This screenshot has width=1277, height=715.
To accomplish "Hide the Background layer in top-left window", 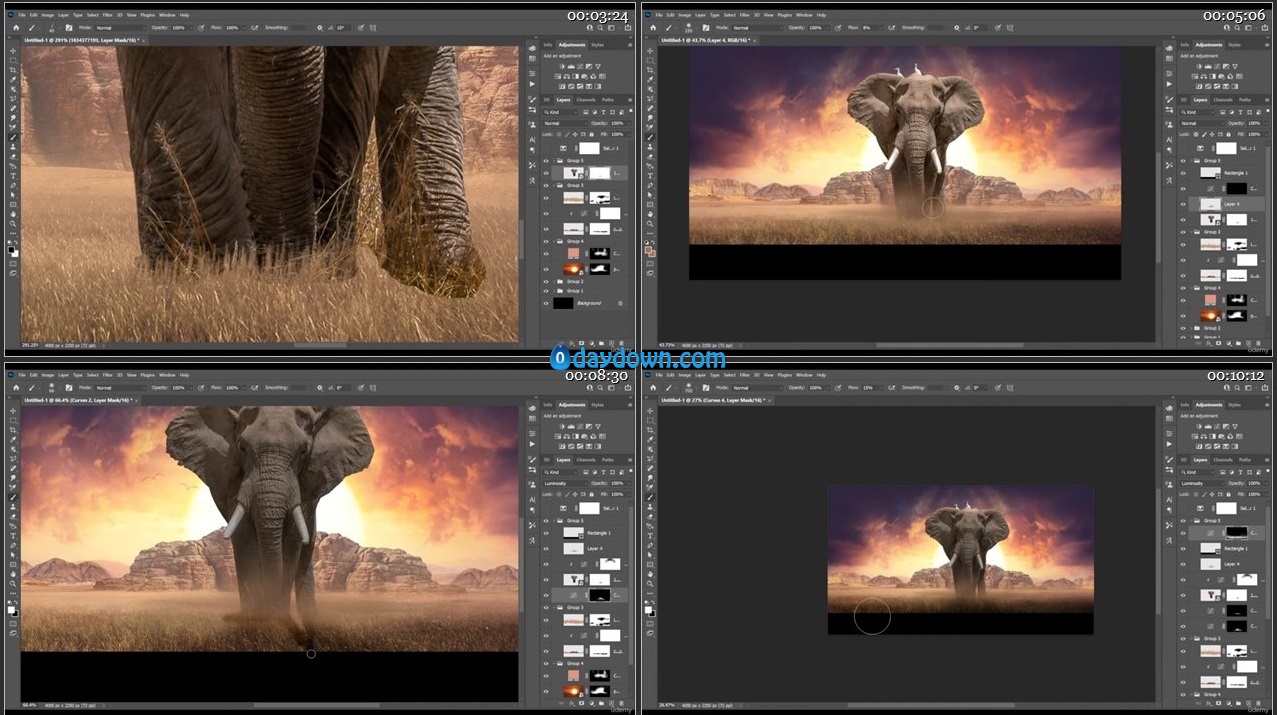I will pos(546,303).
